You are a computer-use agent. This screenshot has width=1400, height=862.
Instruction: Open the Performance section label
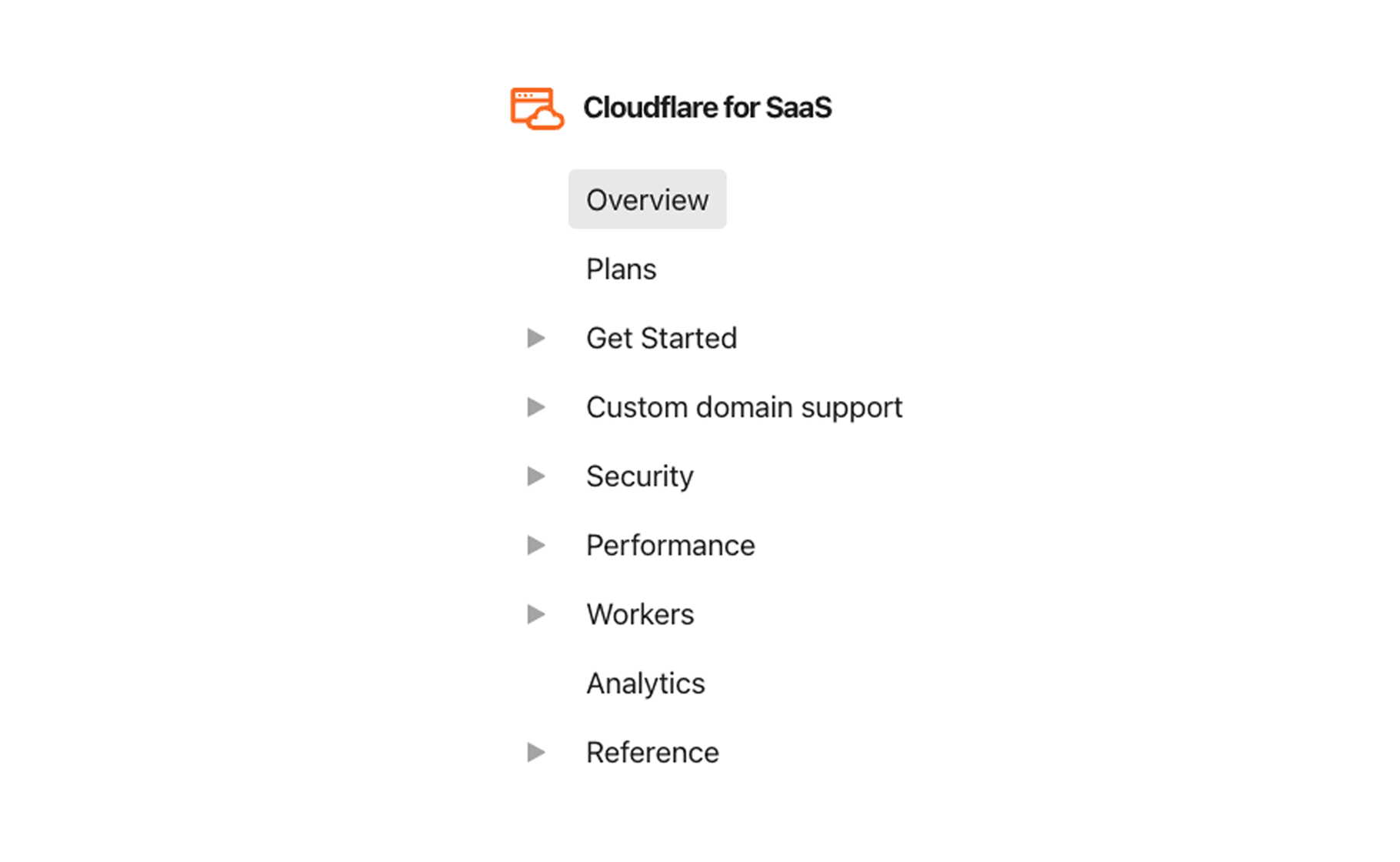point(670,545)
